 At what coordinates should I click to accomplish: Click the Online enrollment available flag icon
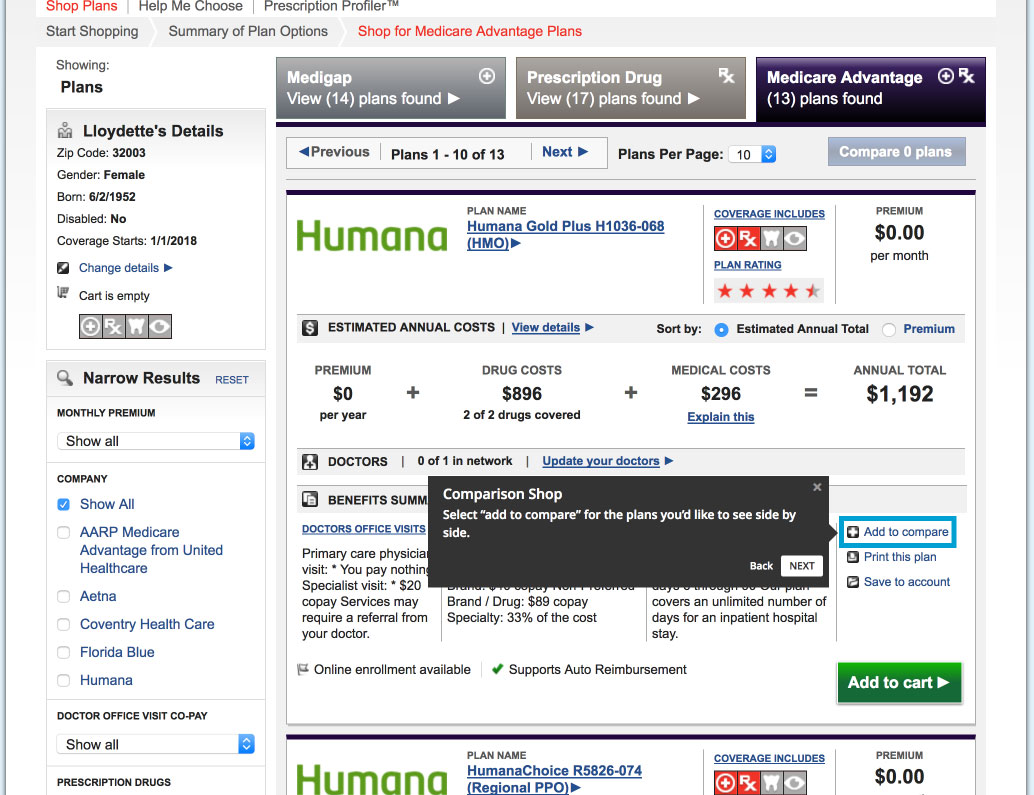(x=303, y=670)
